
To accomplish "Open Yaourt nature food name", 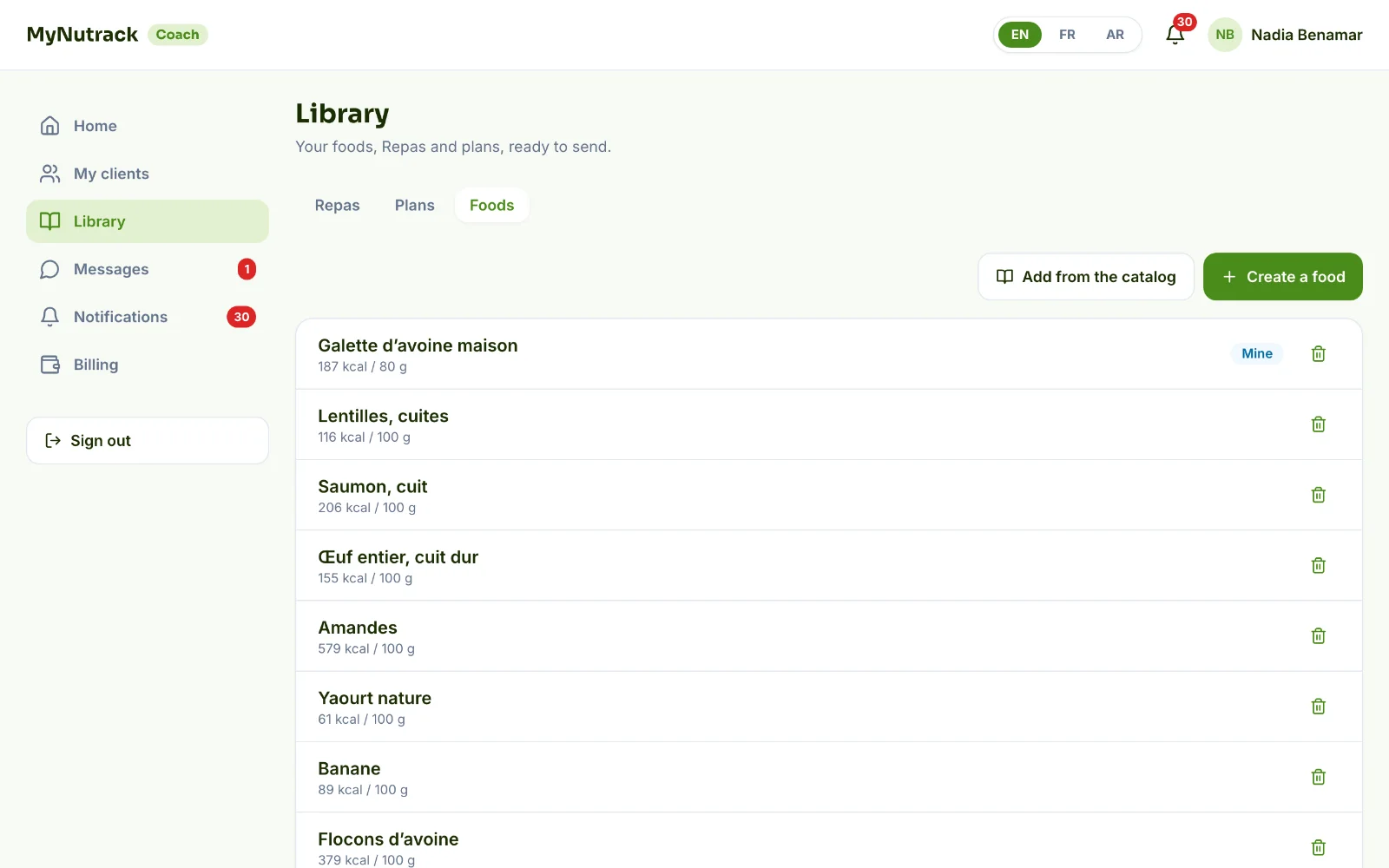I will [x=374, y=698].
